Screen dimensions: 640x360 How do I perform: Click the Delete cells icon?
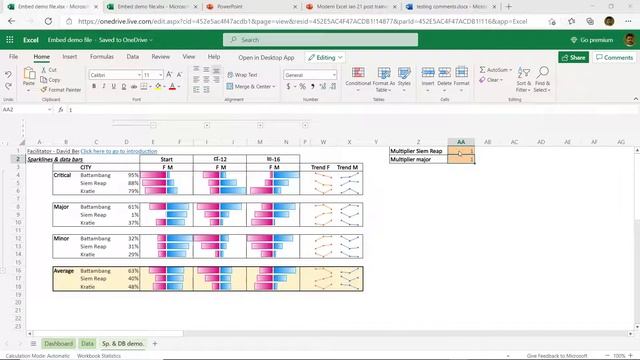(x=444, y=73)
